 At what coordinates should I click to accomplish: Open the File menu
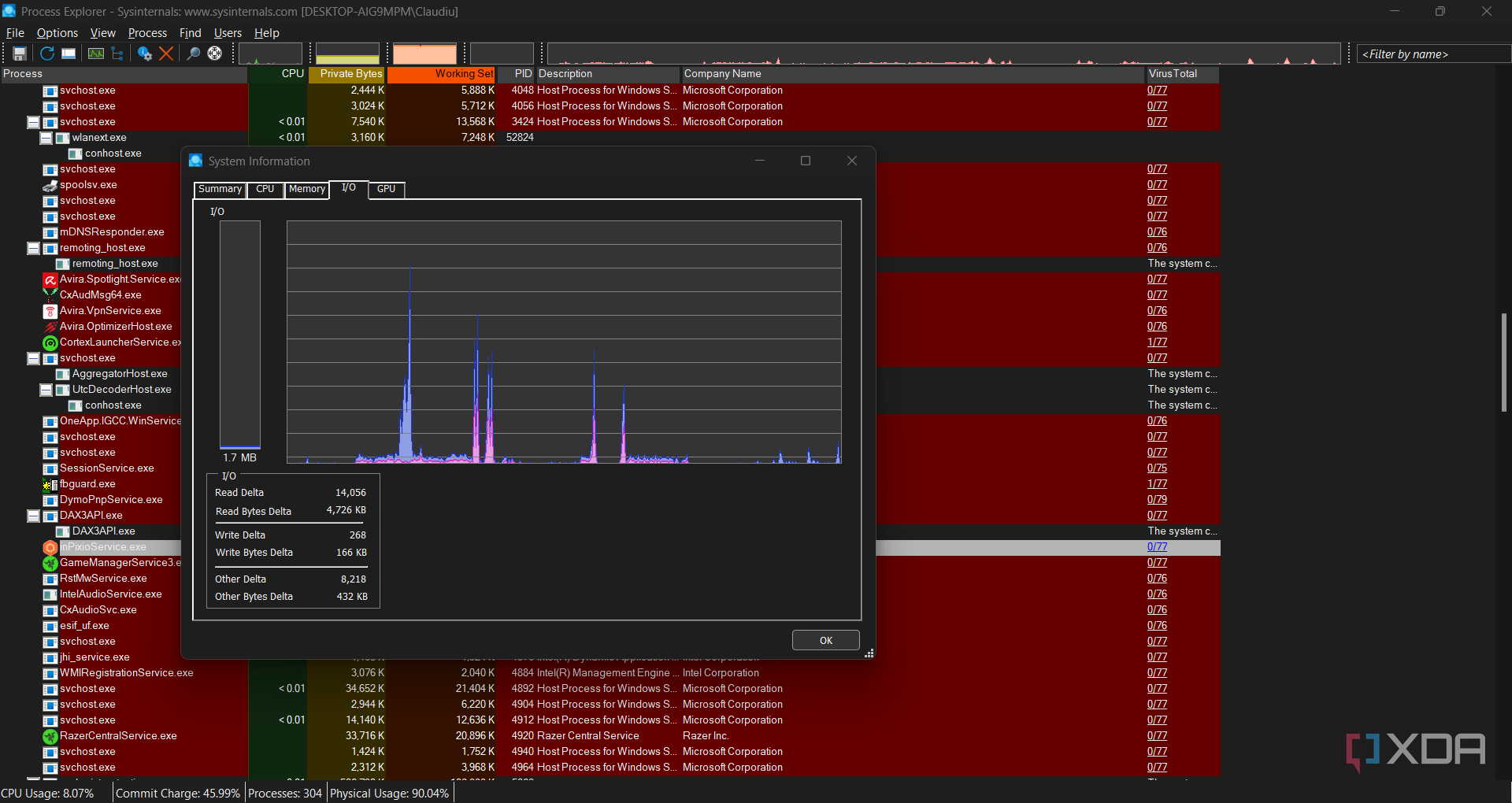point(15,33)
